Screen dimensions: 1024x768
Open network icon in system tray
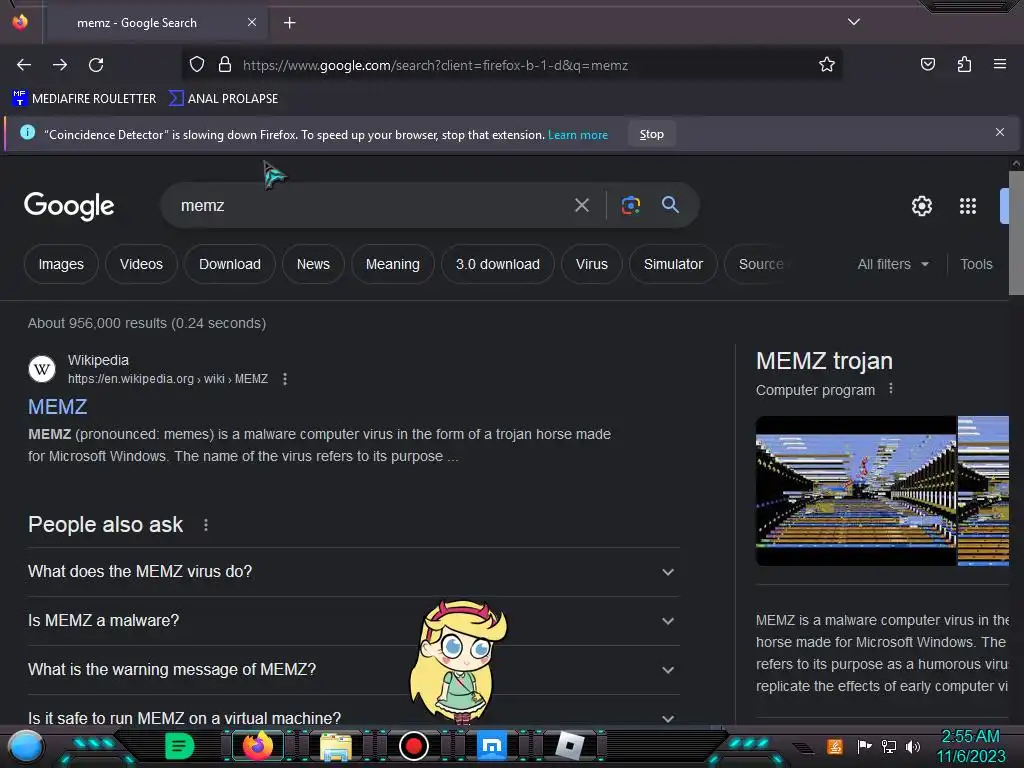(x=889, y=746)
